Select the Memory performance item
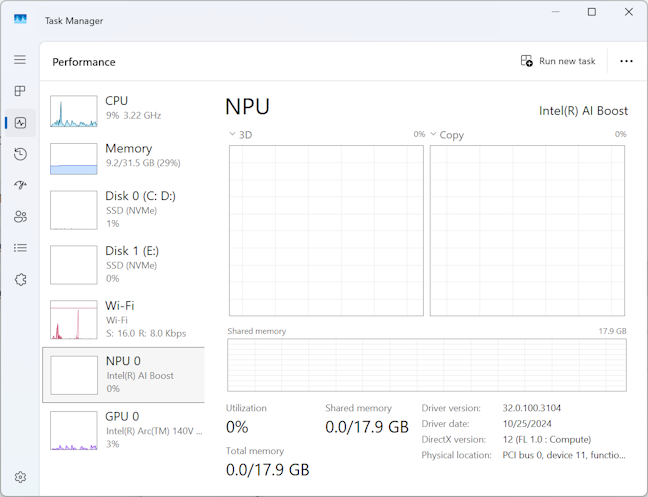 [123, 159]
